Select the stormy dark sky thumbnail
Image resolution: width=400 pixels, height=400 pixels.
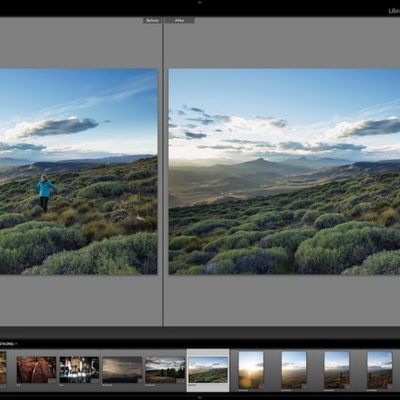coord(122,370)
